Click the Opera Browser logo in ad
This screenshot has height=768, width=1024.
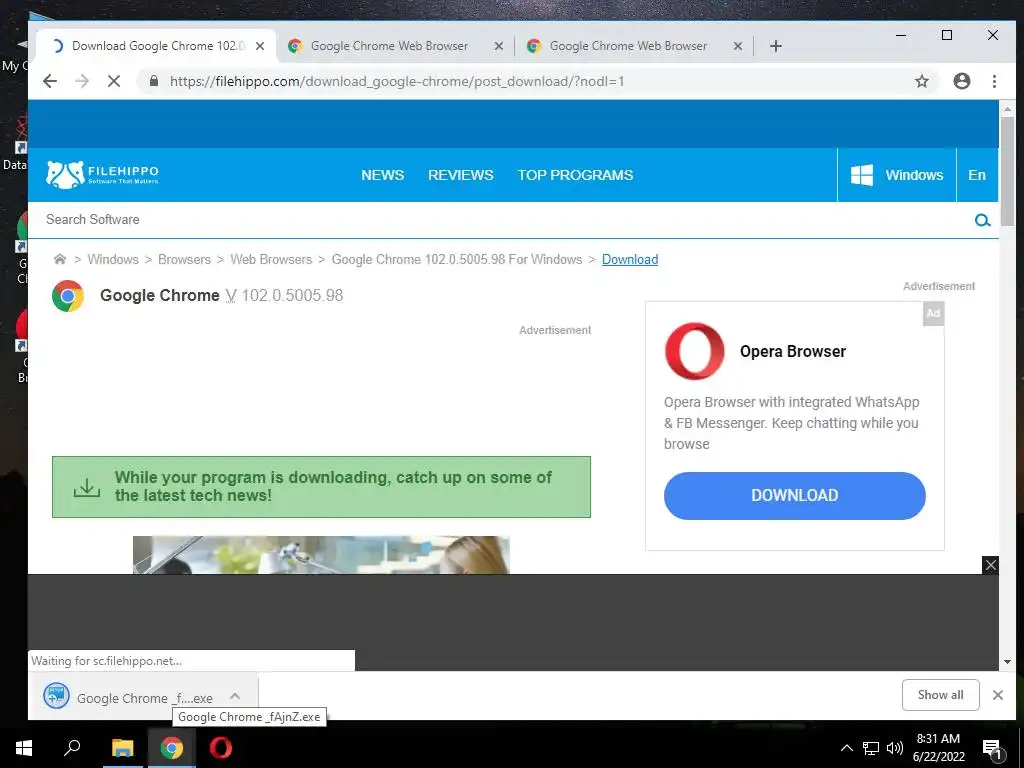point(694,351)
